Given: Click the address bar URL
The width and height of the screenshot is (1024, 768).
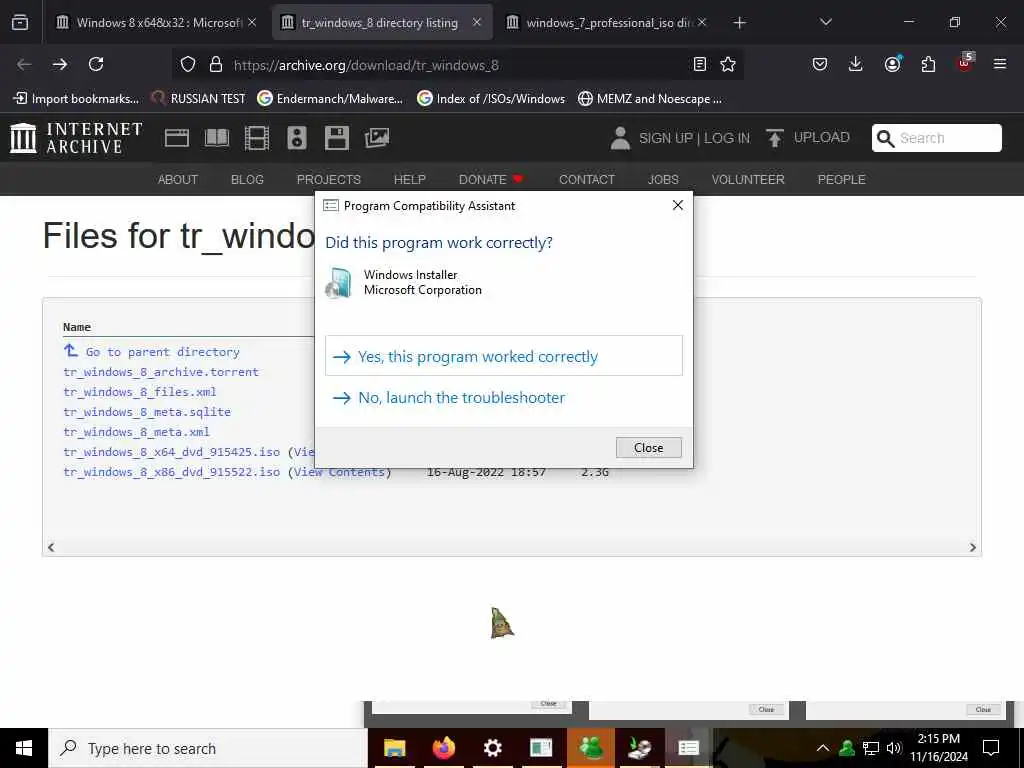Looking at the screenshot, I should click(366, 65).
